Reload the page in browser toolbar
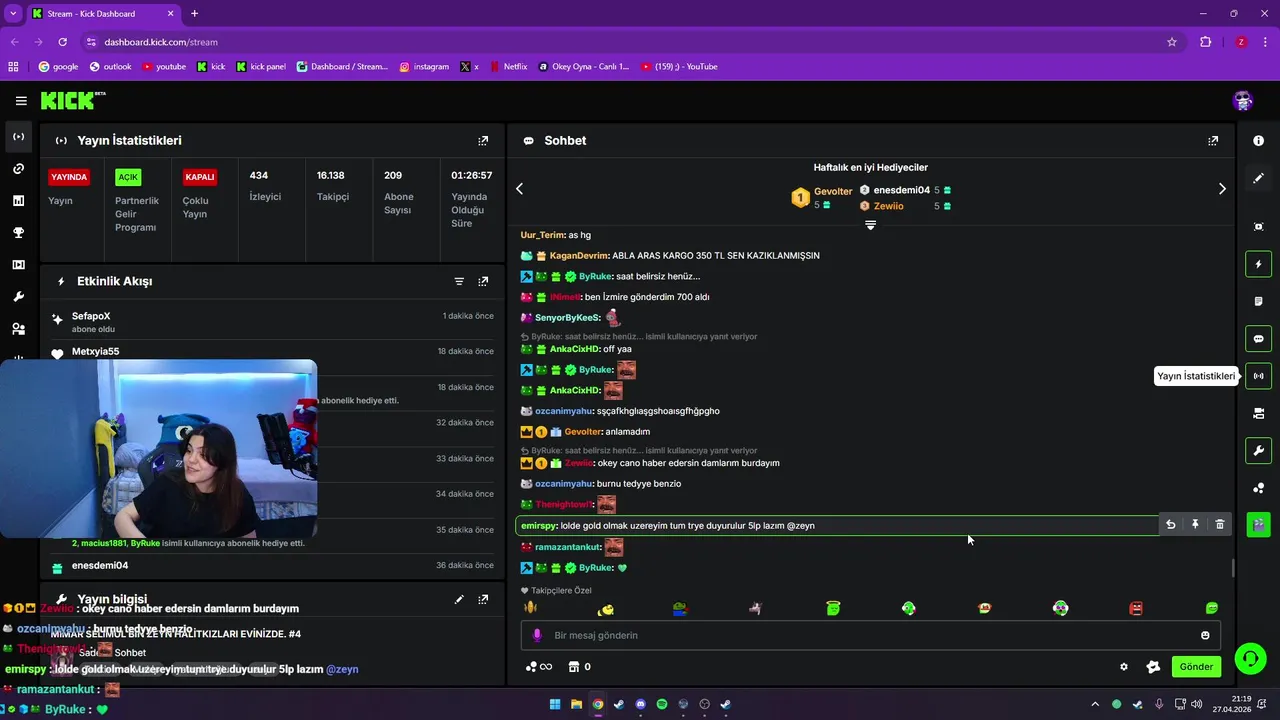The height and width of the screenshot is (720, 1280). coord(62,42)
